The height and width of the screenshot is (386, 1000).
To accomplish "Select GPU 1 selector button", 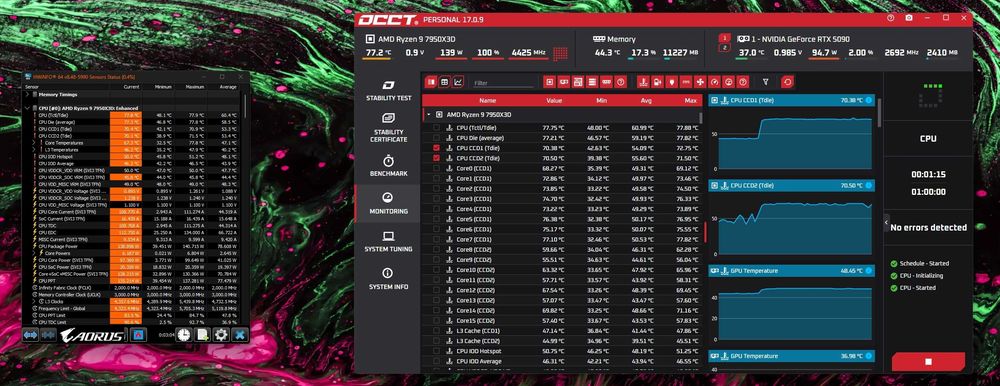I will pos(724,38).
